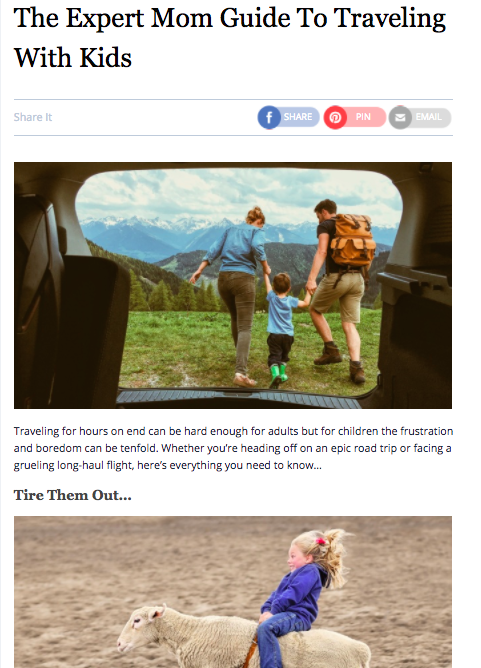This screenshot has width=481, height=668.
Task: Click the child in green boots
Action: 281,330
